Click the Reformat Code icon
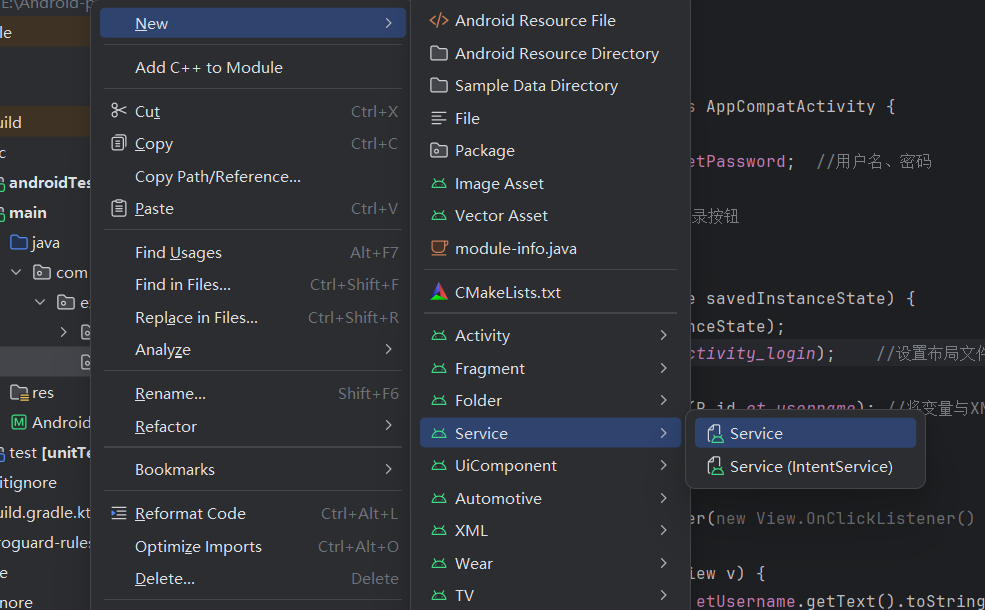 pyautogui.click(x=119, y=513)
